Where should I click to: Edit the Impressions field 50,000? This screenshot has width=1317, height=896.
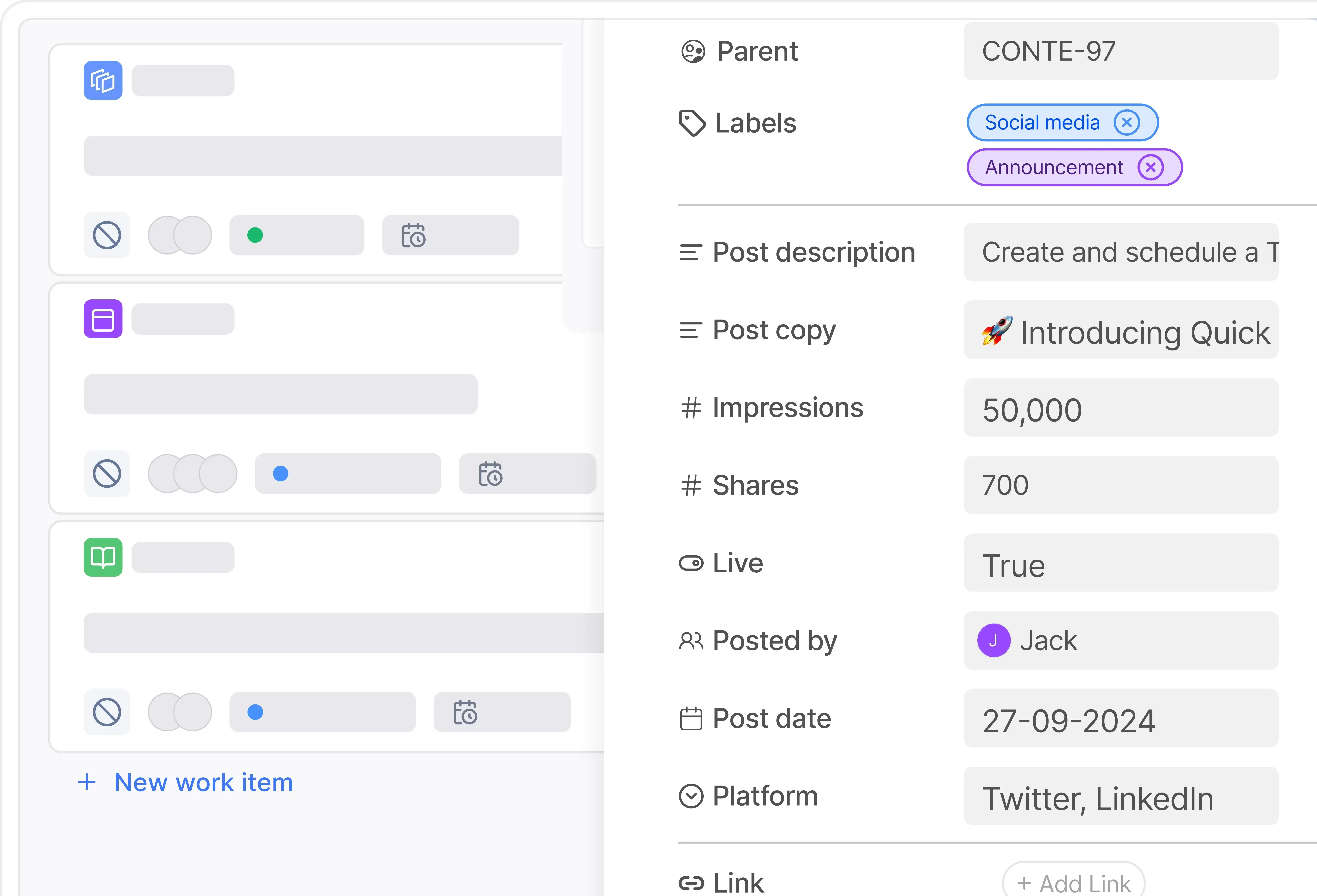(x=1120, y=408)
